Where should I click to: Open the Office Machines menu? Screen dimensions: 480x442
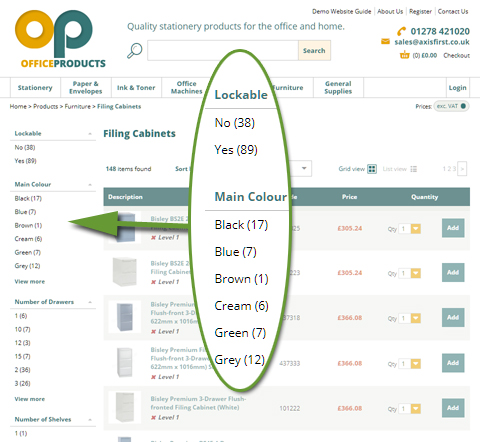[186, 88]
